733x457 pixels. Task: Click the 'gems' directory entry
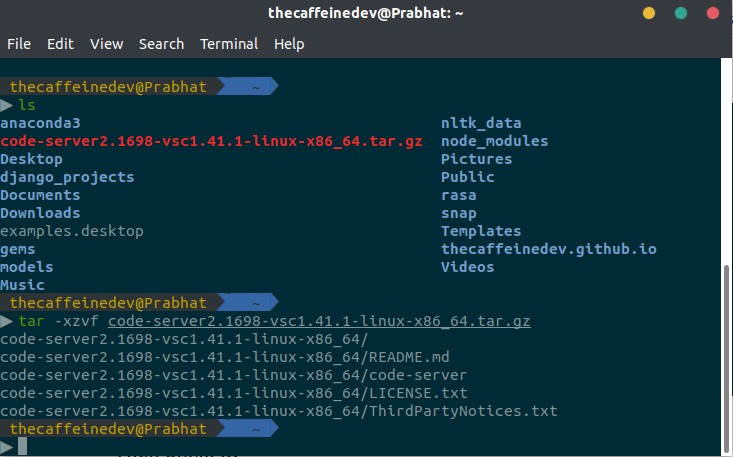click(x=18, y=250)
